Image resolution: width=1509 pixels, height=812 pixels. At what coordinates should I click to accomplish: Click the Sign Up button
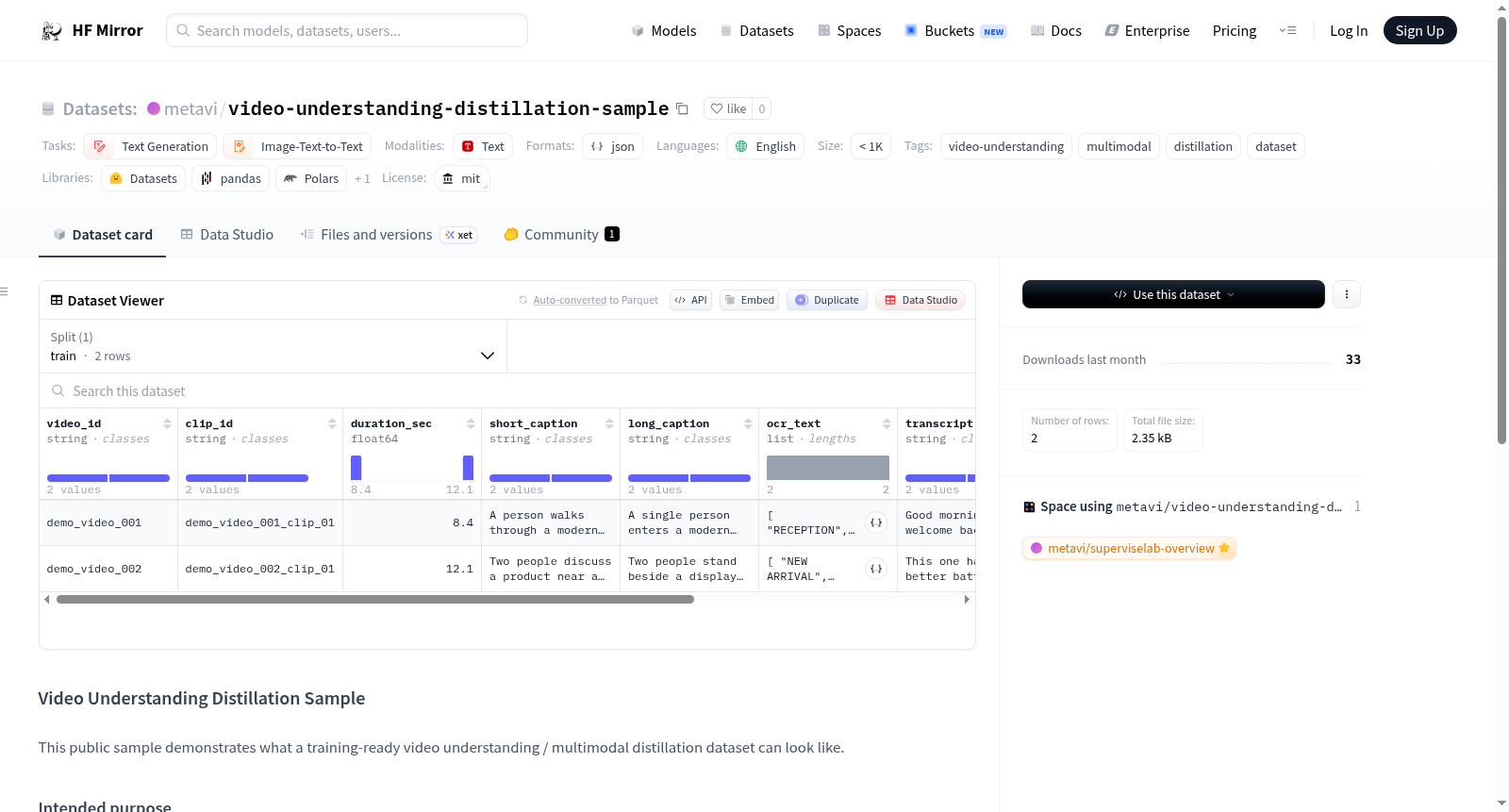coord(1419,31)
